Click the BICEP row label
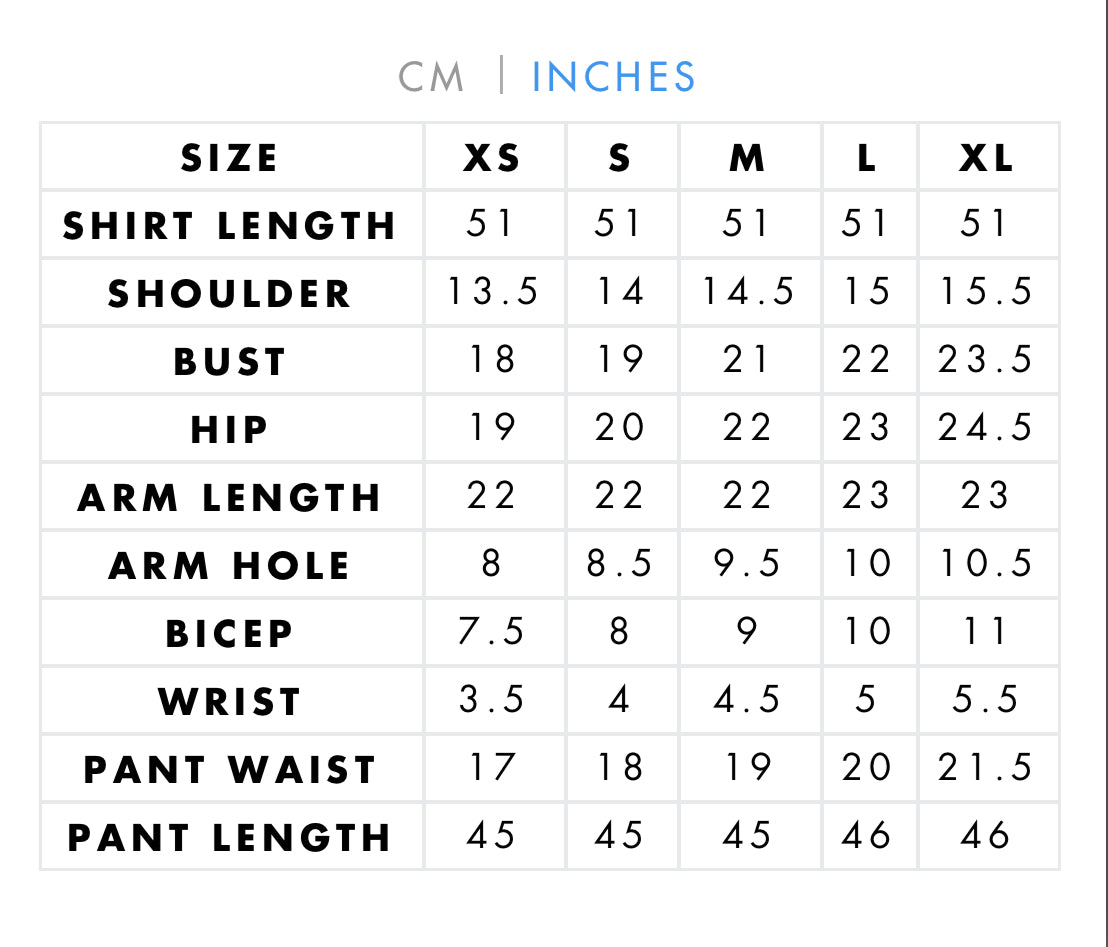This screenshot has height=947, width=1108. point(230,633)
